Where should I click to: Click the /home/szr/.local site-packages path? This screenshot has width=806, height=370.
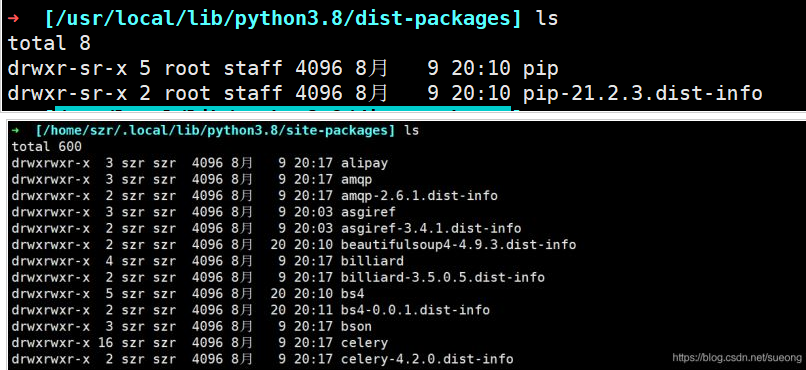pyautogui.click(x=215, y=131)
